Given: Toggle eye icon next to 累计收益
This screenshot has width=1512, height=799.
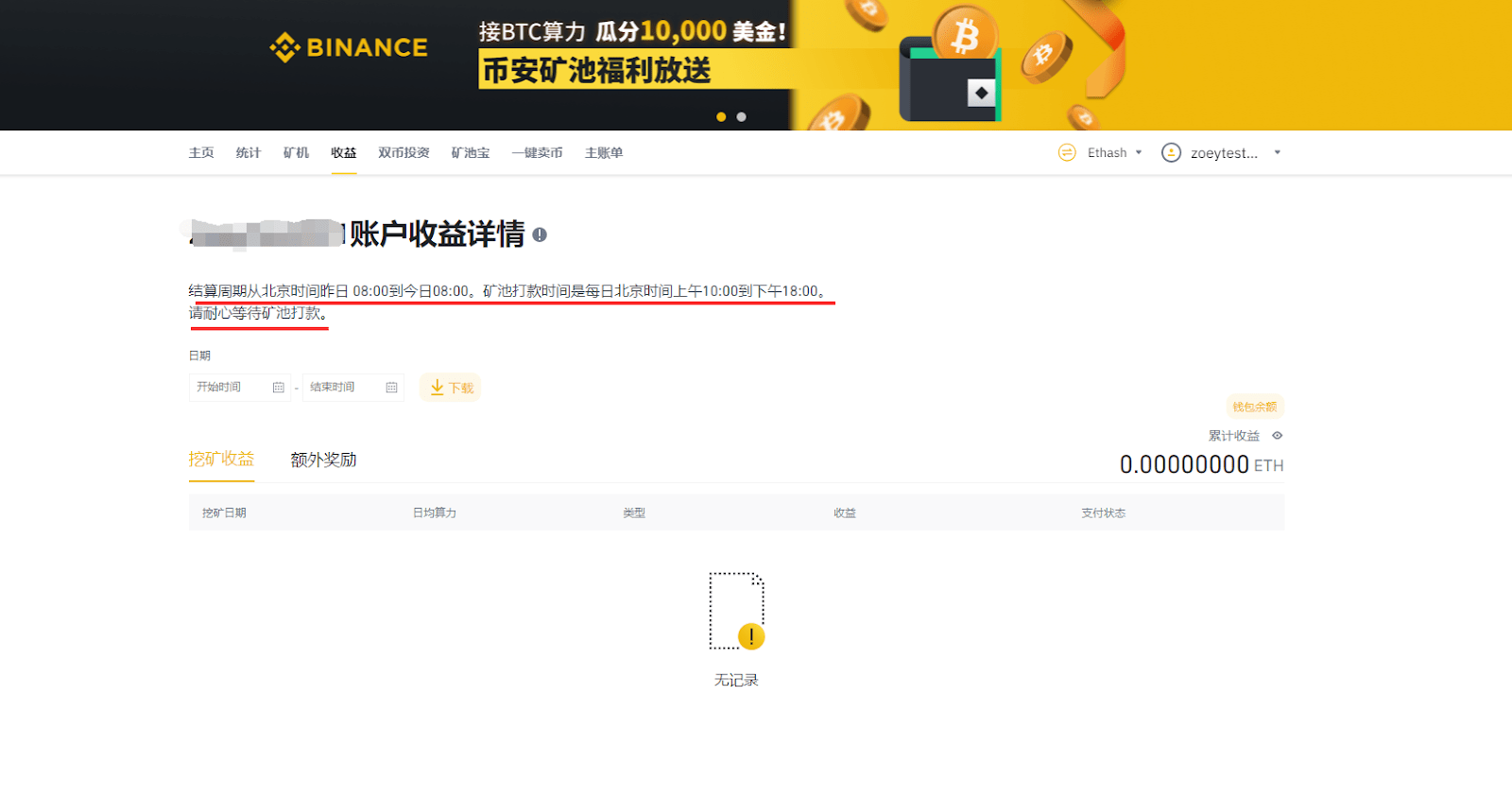Looking at the screenshot, I should tap(1277, 436).
